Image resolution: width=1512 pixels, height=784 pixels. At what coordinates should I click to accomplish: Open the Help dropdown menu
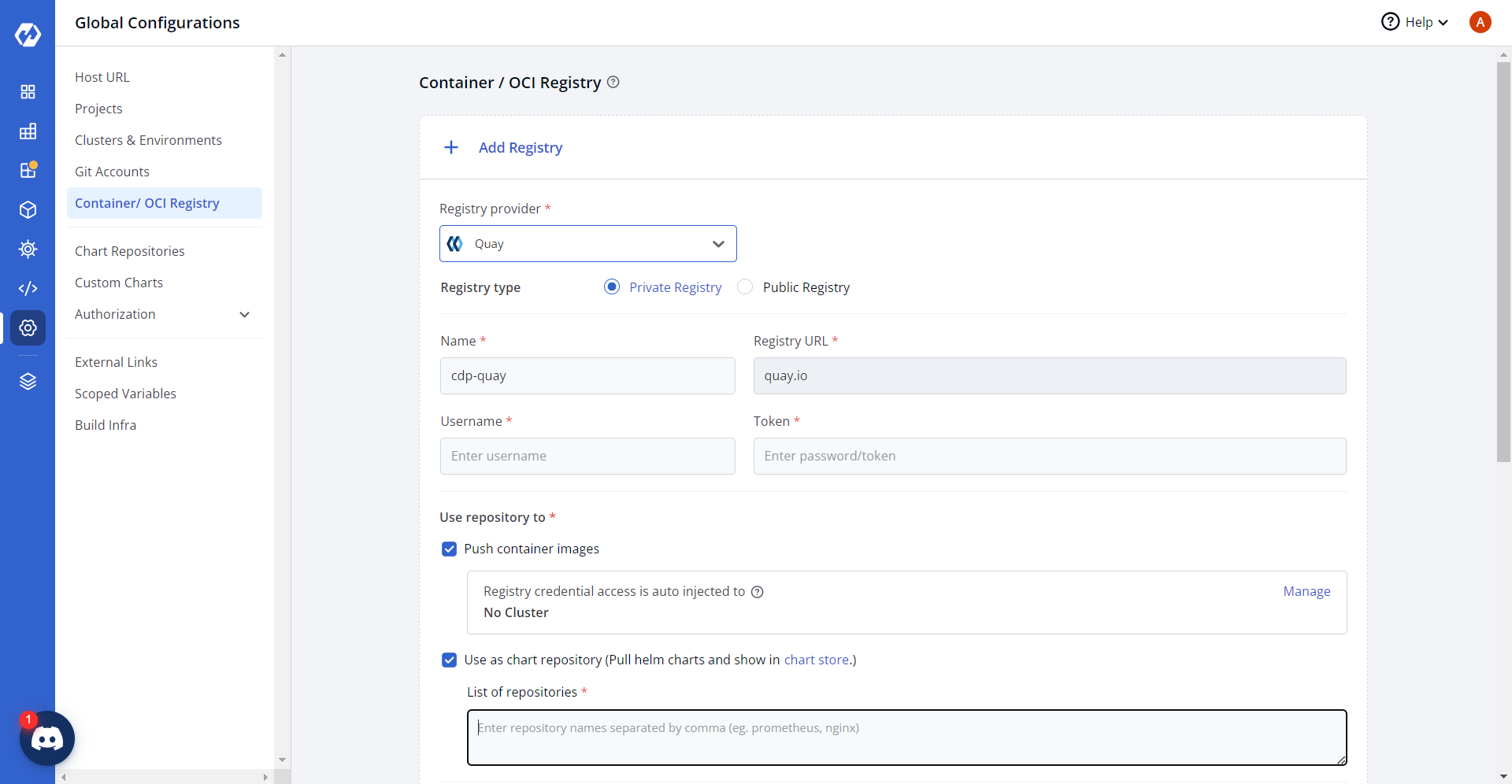(1415, 22)
